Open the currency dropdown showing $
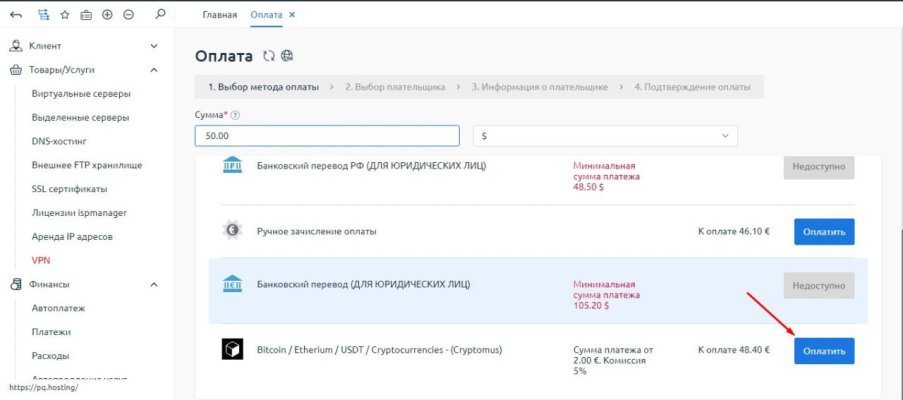The image size is (903, 400). point(605,136)
